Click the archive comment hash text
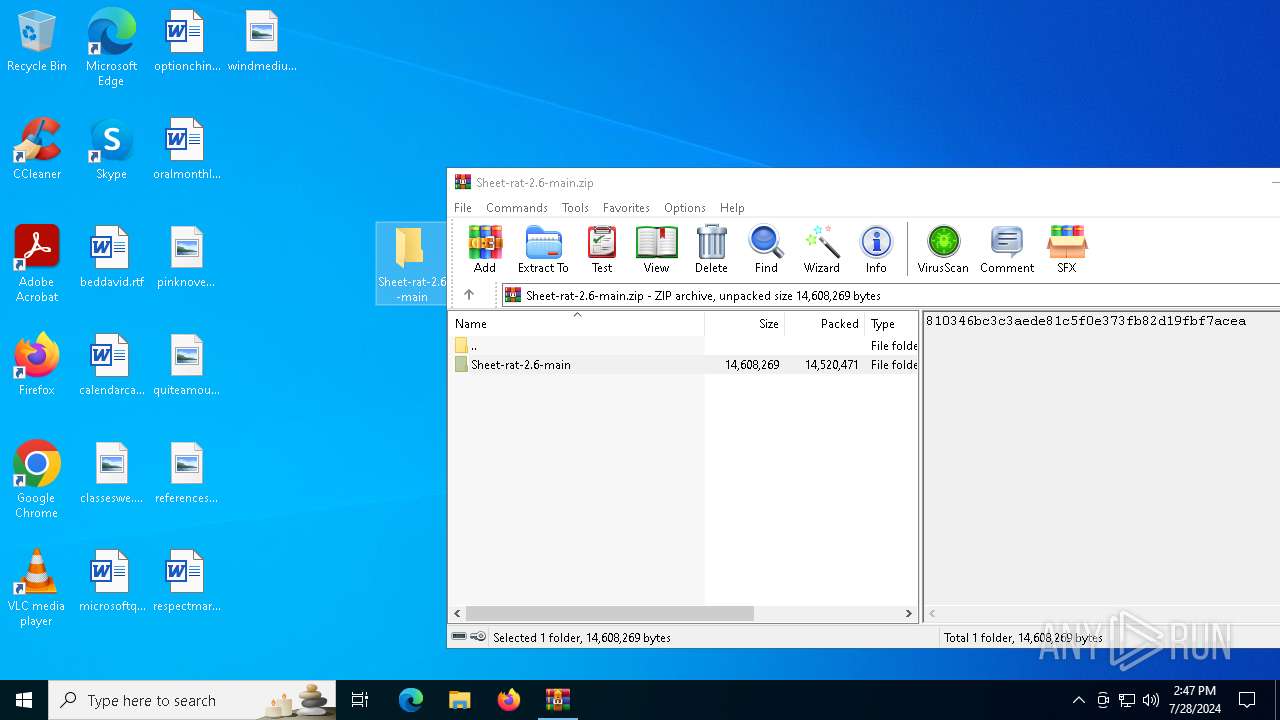The height and width of the screenshot is (720, 1280). click(1086, 321)
